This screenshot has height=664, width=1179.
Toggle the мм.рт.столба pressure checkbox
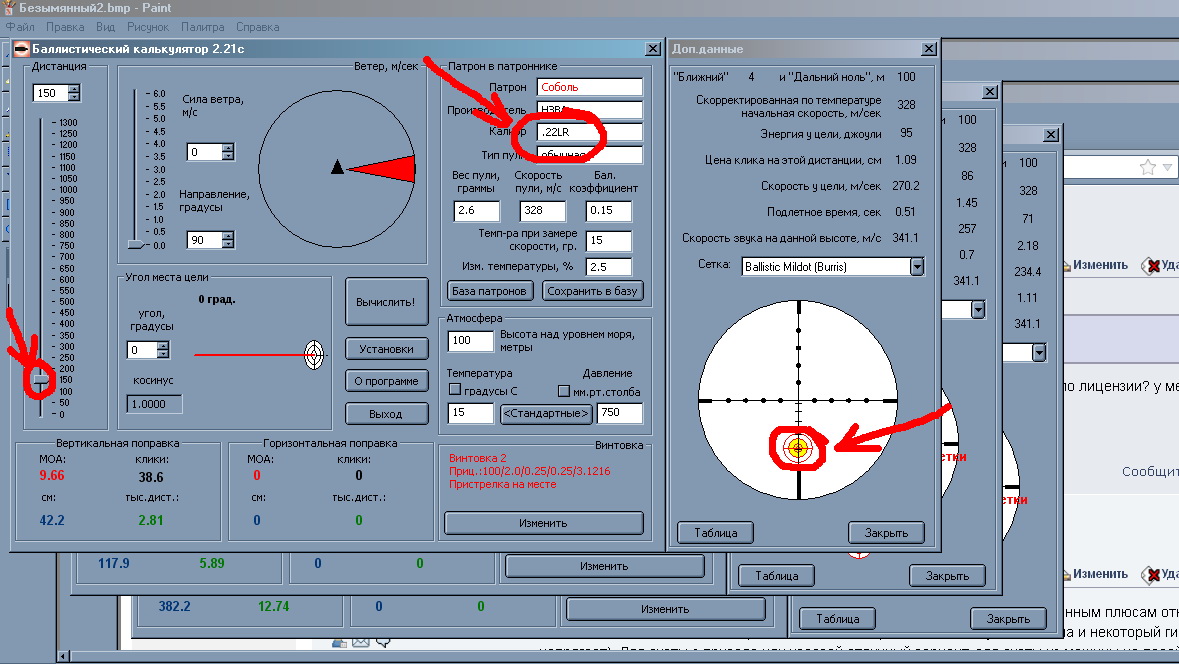tap(563, 391)
